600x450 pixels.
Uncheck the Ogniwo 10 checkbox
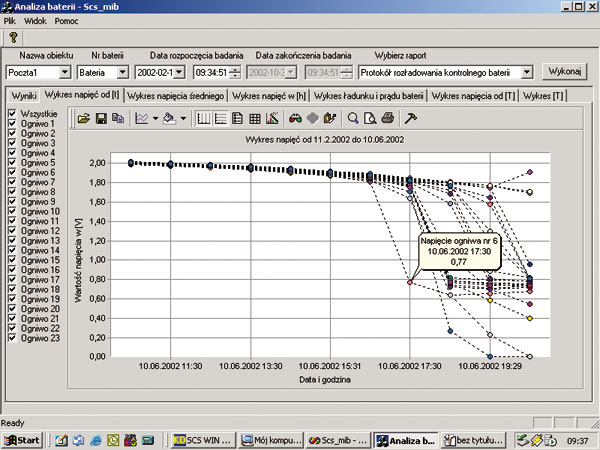coord(12,211)
